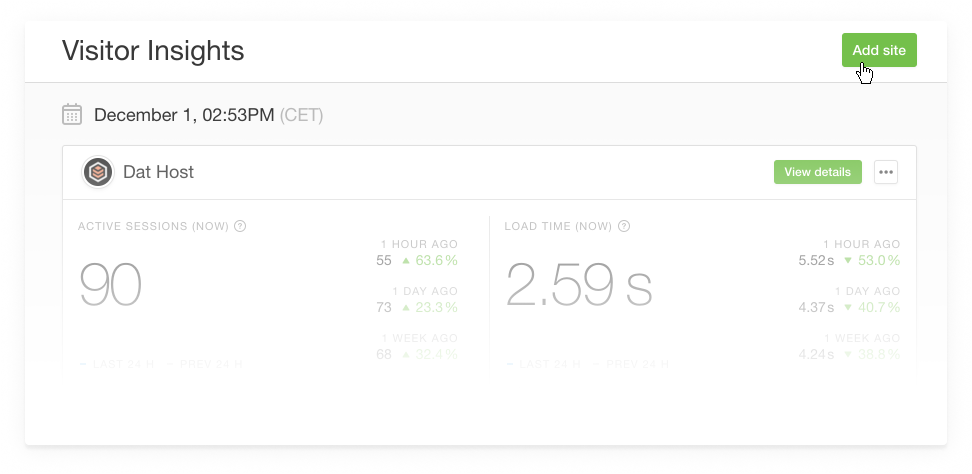Click the 23.3% one day ago increase
The image size is (972, 474).
click(430, 307)
